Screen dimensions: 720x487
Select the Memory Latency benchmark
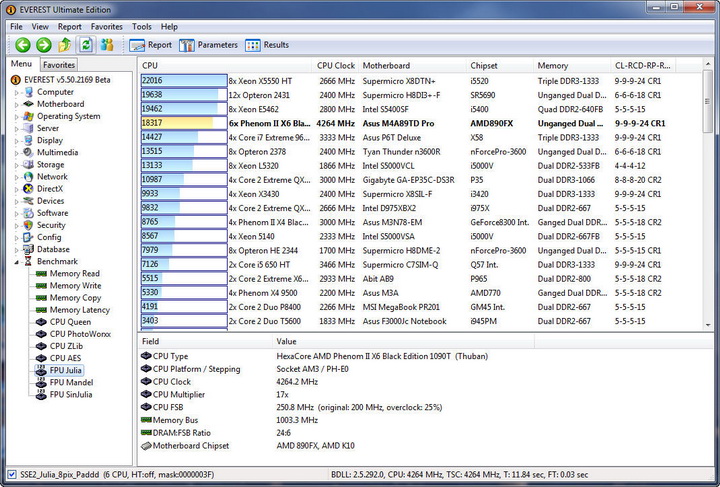[79, 310]
